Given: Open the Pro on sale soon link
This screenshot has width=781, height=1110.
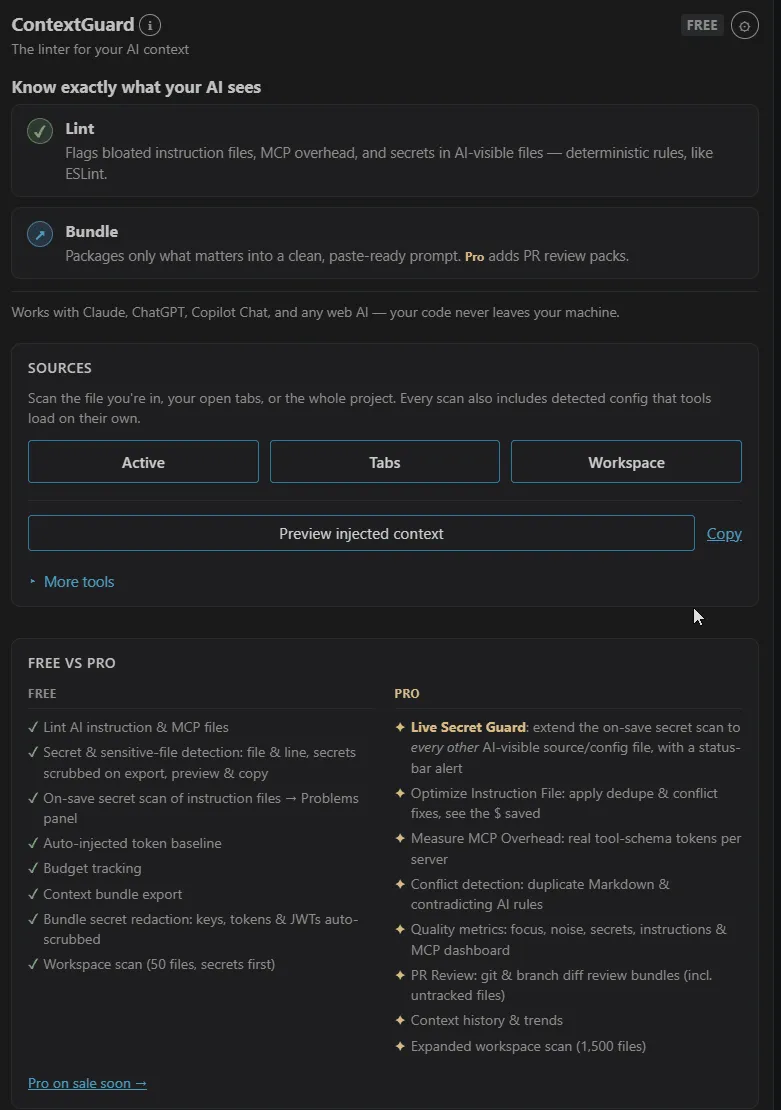Looking at the screenshot, I should coord(87,1084).
